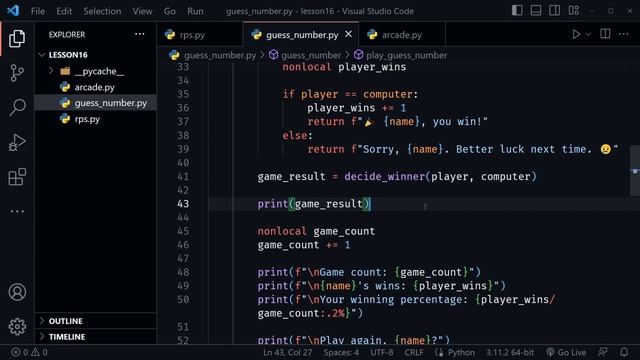Click Ln 43, Col 27 status item
The image size is (640, 360).
point(287,352)
